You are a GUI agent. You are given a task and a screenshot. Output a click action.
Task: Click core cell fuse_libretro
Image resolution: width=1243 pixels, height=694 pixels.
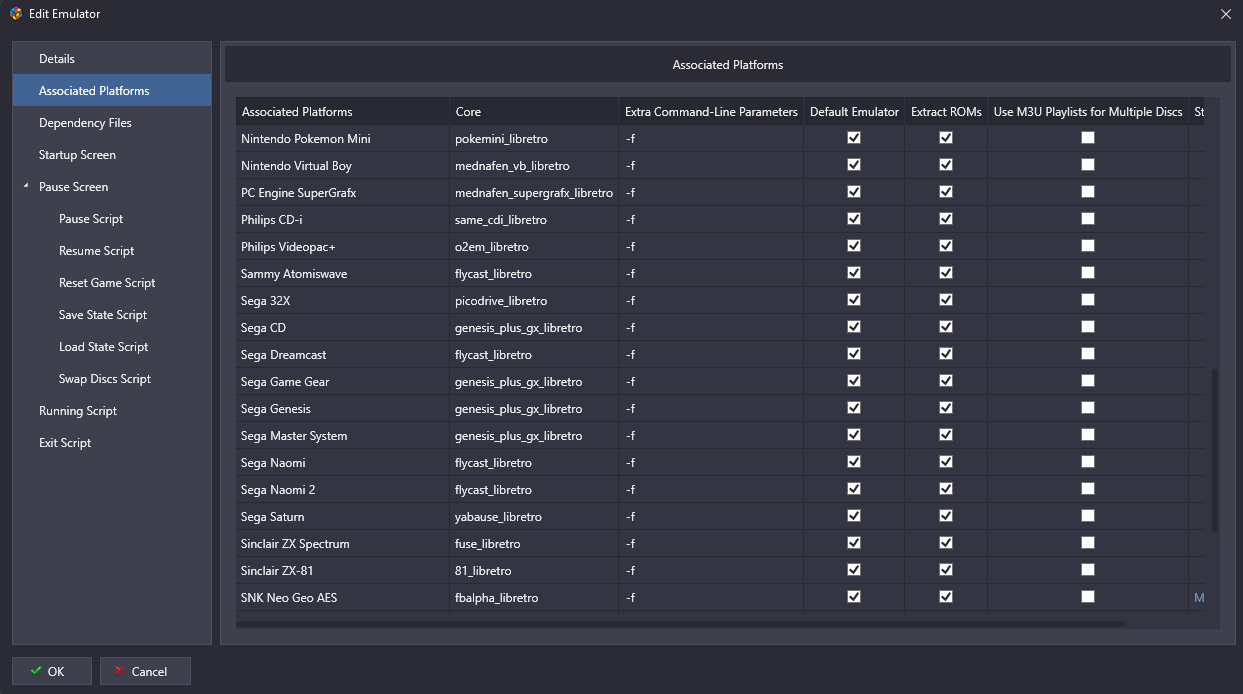(534, 543)
